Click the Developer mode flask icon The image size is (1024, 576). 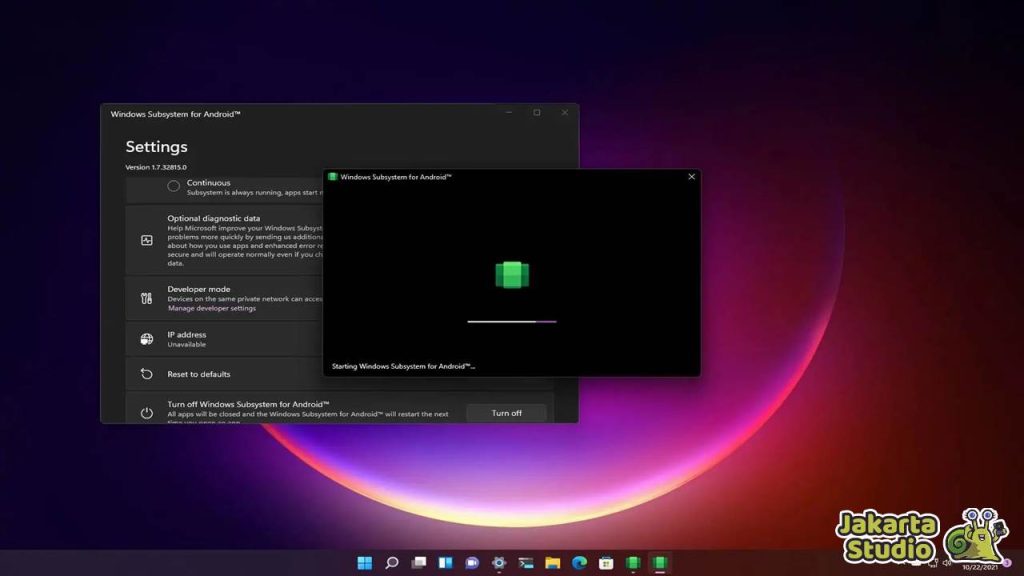click(x=146, y=297)
